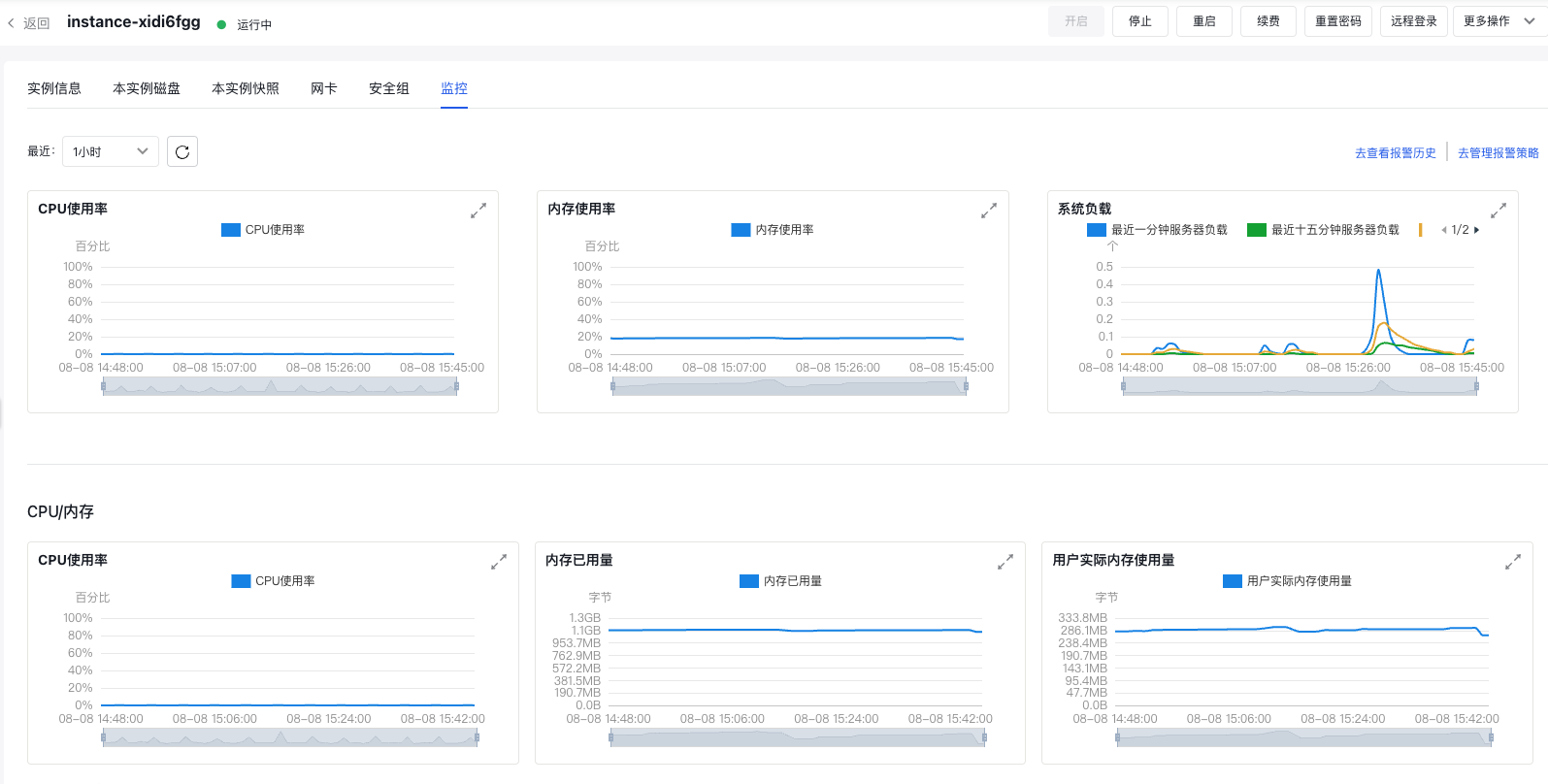Switch to the 网卡 tab
The image size is (1548, 784).
point(324,88)
